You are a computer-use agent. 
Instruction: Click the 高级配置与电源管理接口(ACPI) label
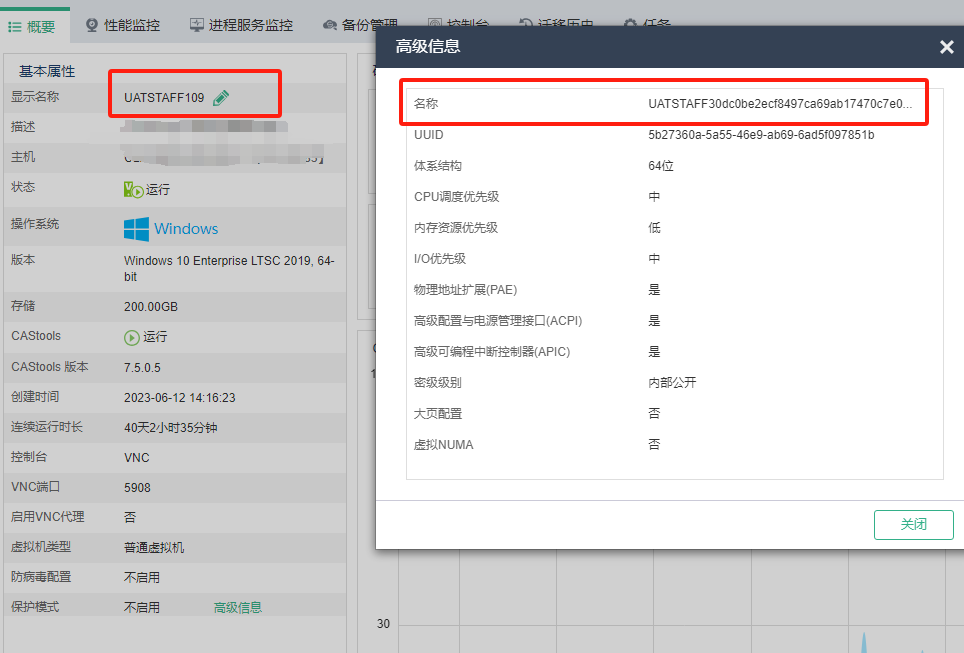497,320
